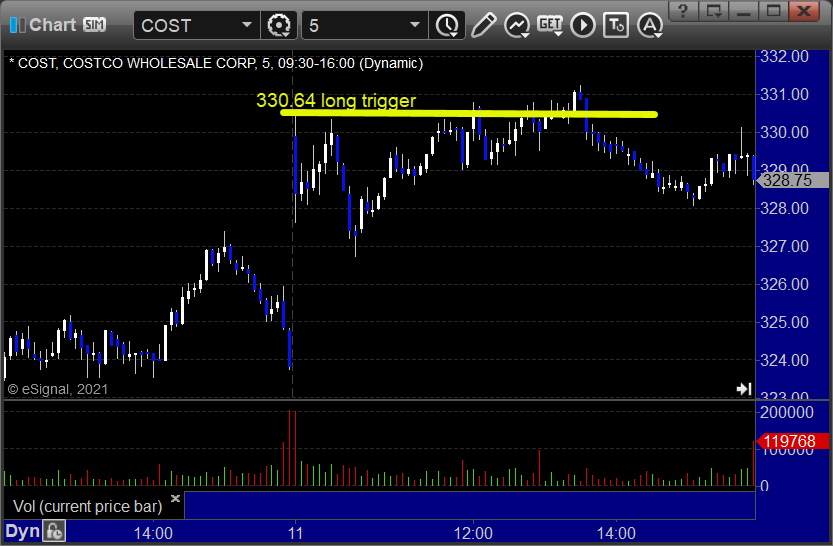This screenshot has width=833, height=546.
Task: Open the studies line chart icon
Action: coord(516,25)
